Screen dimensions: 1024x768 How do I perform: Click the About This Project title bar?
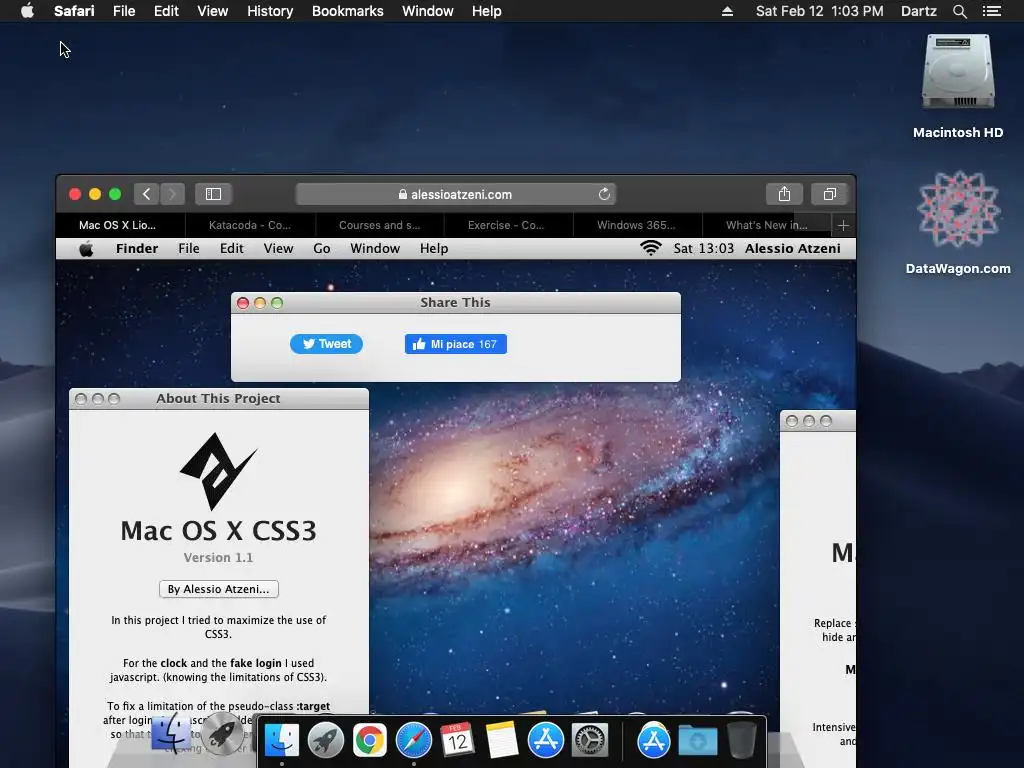tap(218, 398)
